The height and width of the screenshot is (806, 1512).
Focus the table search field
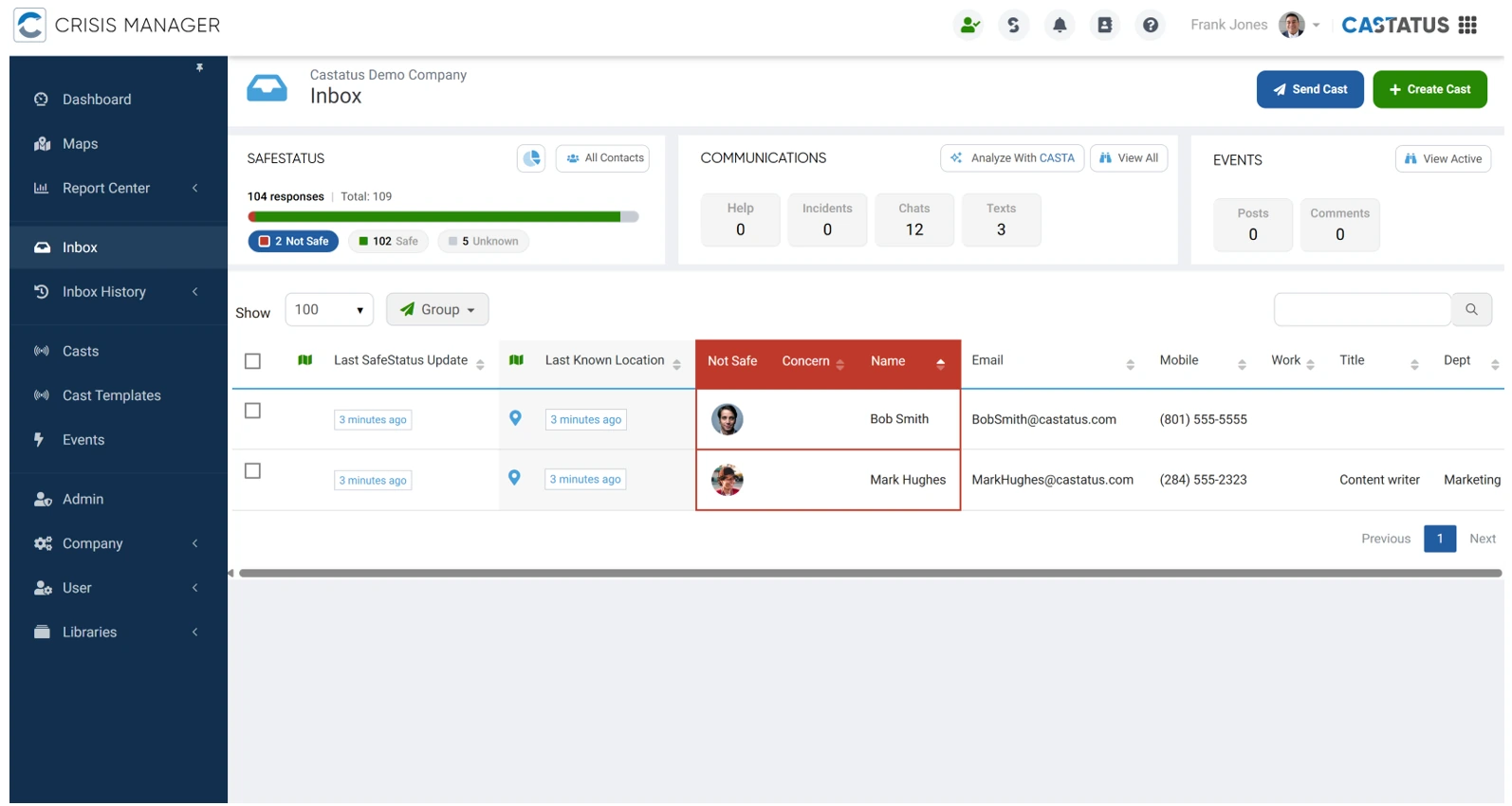1362,309
